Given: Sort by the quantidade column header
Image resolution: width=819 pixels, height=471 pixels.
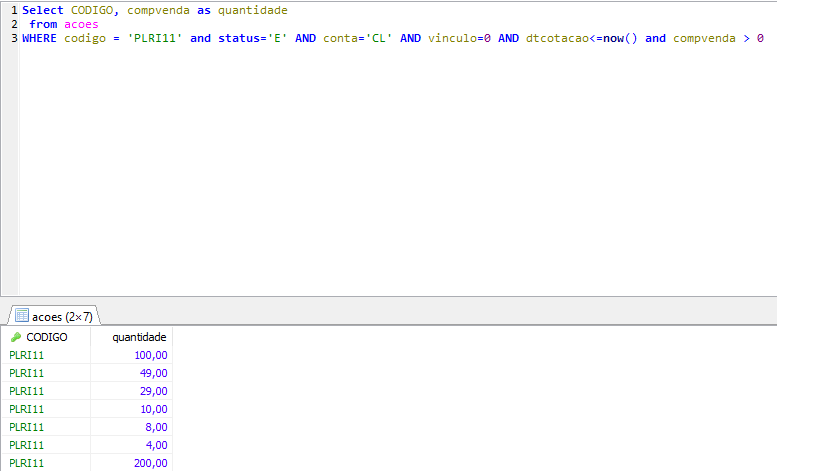Looking at the screenshot, I should click(132, 337).
